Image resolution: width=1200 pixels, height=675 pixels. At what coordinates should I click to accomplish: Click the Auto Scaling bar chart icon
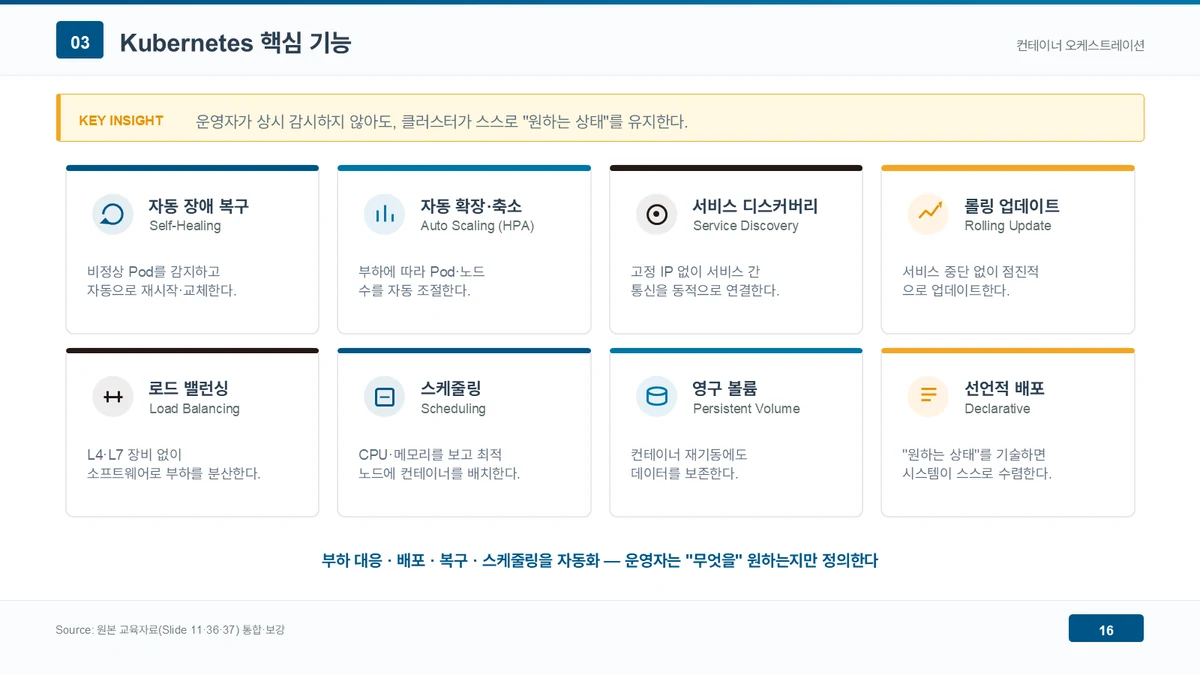point(384,214)
